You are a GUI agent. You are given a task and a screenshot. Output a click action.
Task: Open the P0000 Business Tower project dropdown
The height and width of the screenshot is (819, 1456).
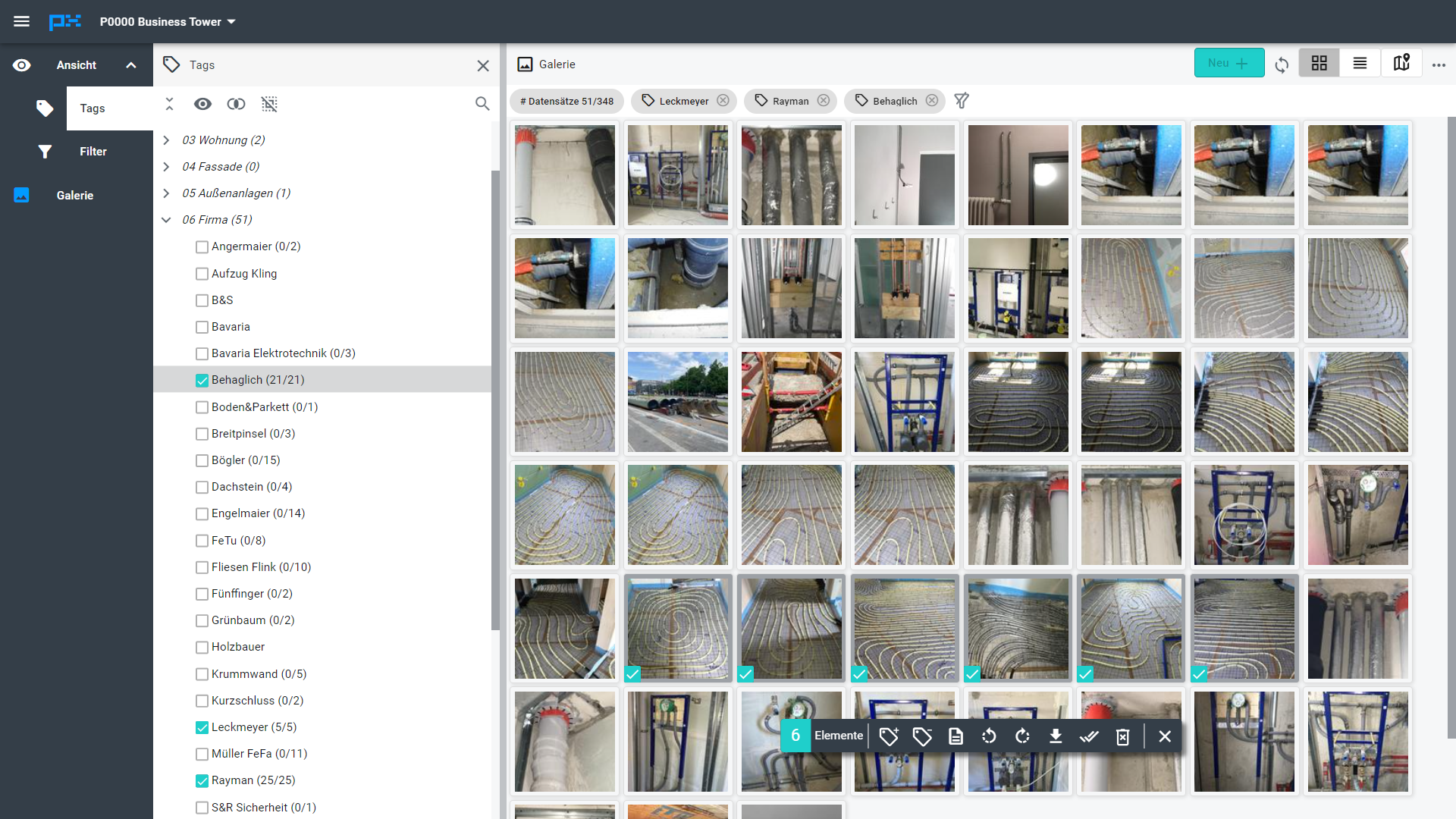(x=168, y=22)
